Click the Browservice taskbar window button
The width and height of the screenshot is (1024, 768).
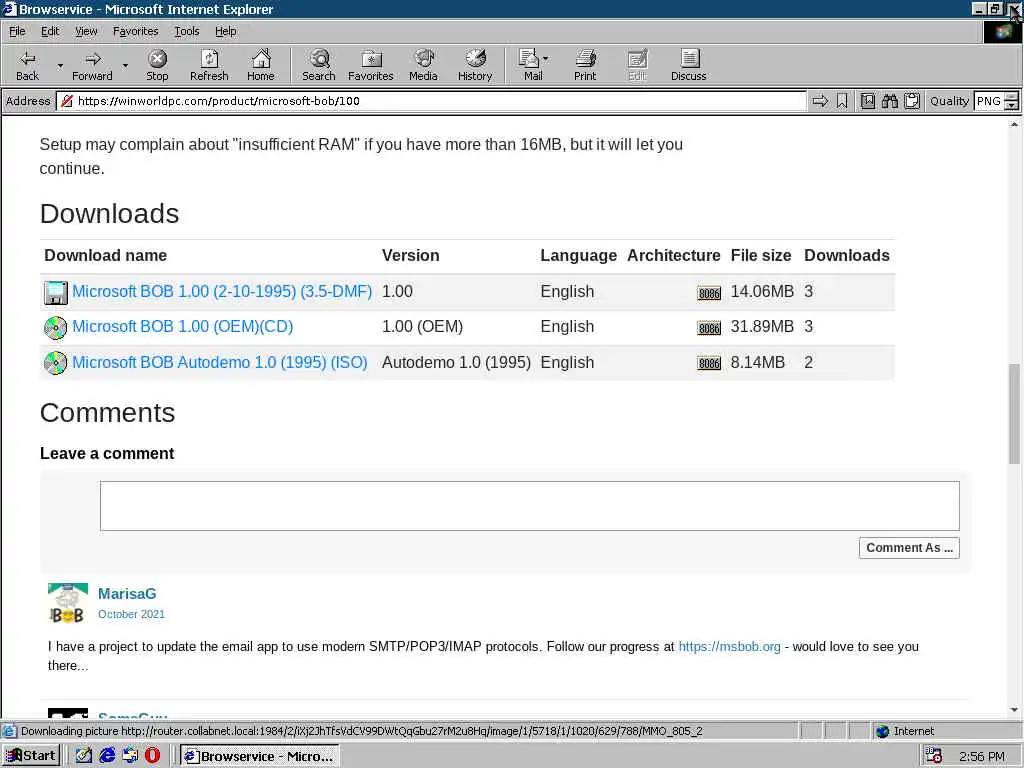[x=259, y=756]
